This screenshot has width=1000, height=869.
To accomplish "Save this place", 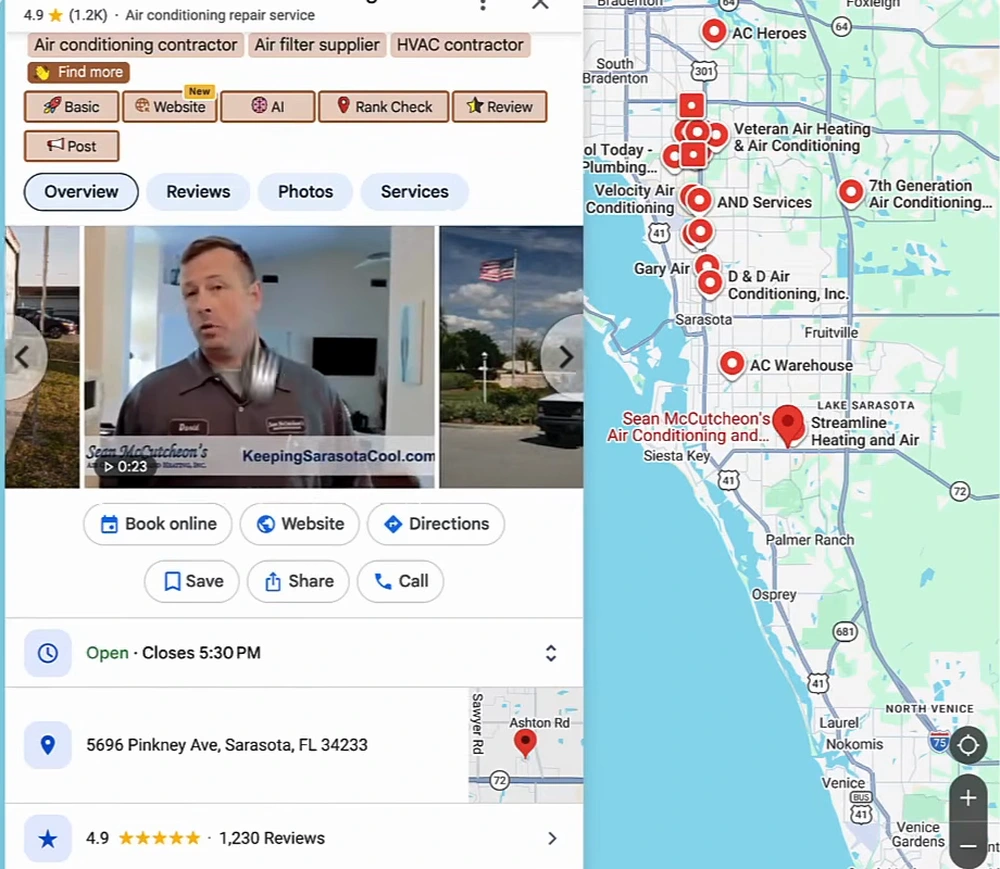I will [x=192, y=581].
